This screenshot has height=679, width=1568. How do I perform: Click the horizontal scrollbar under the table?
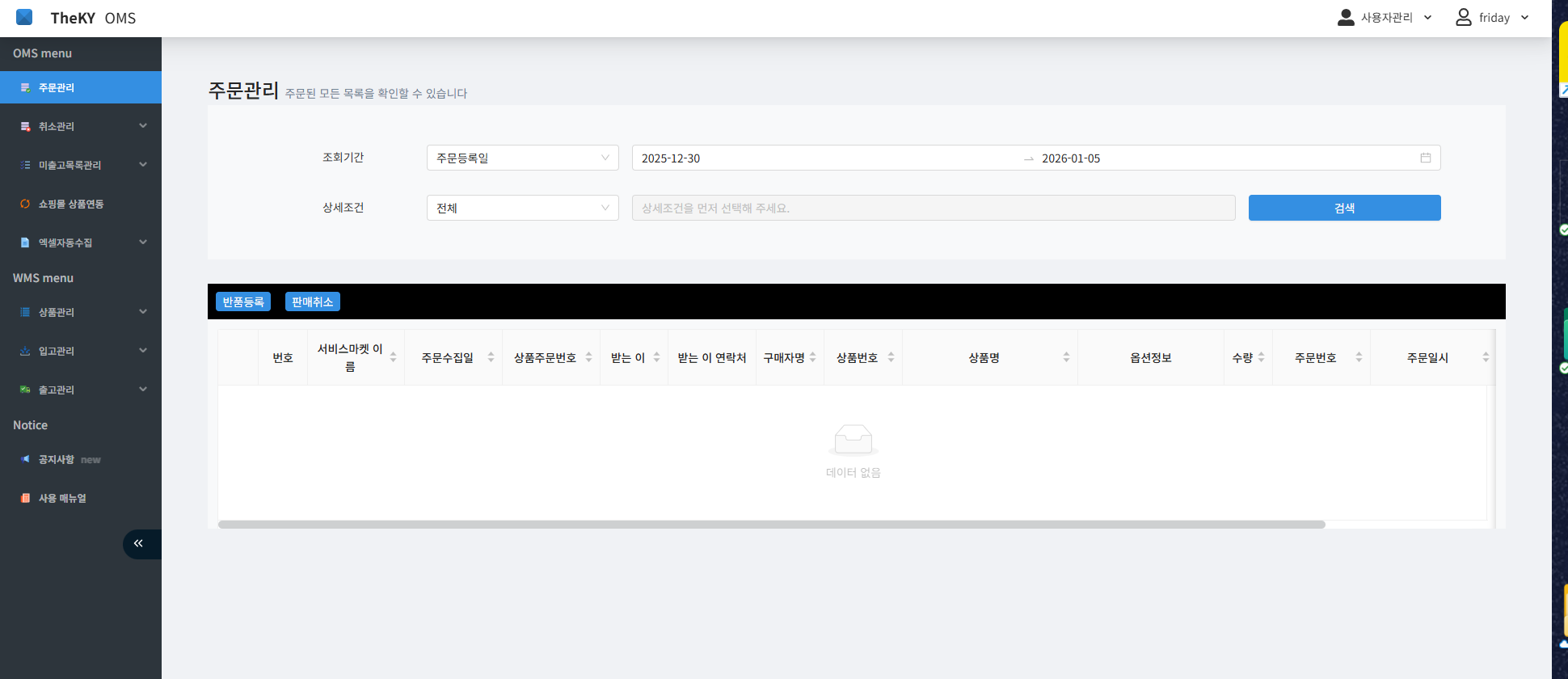click(x=771, y=525)
